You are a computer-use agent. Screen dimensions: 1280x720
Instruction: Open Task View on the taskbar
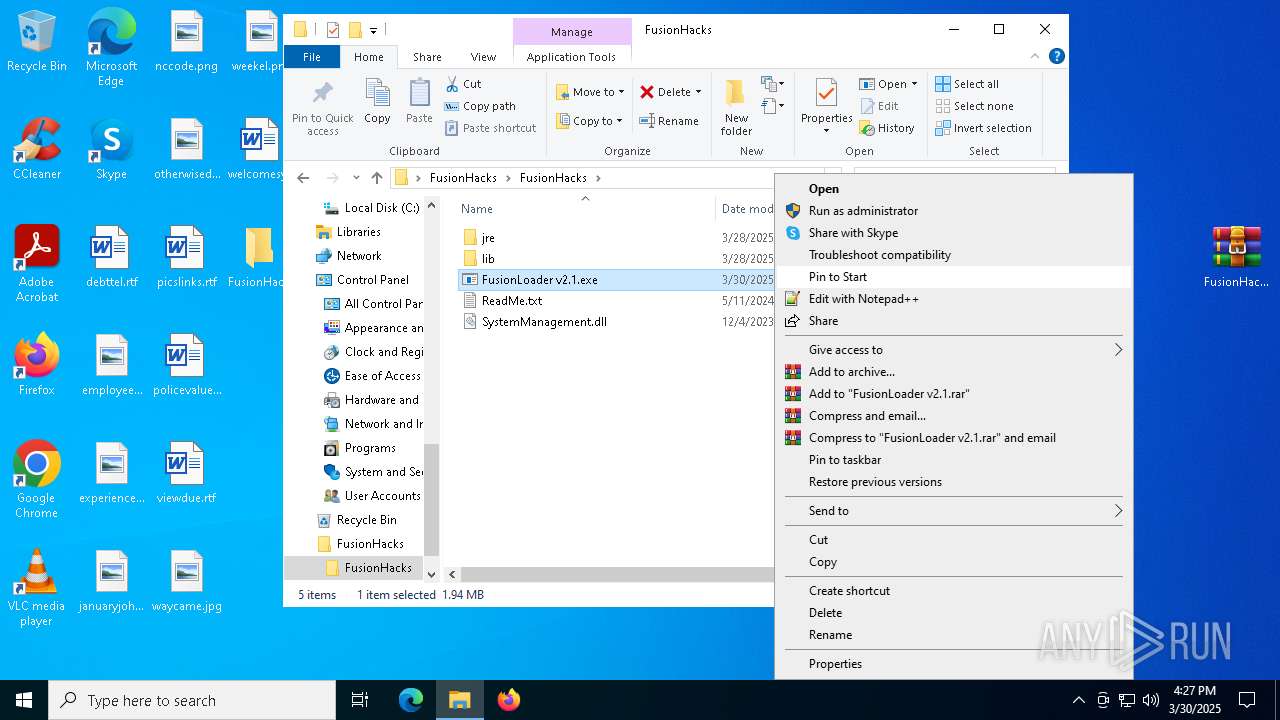tap(360, 700)
